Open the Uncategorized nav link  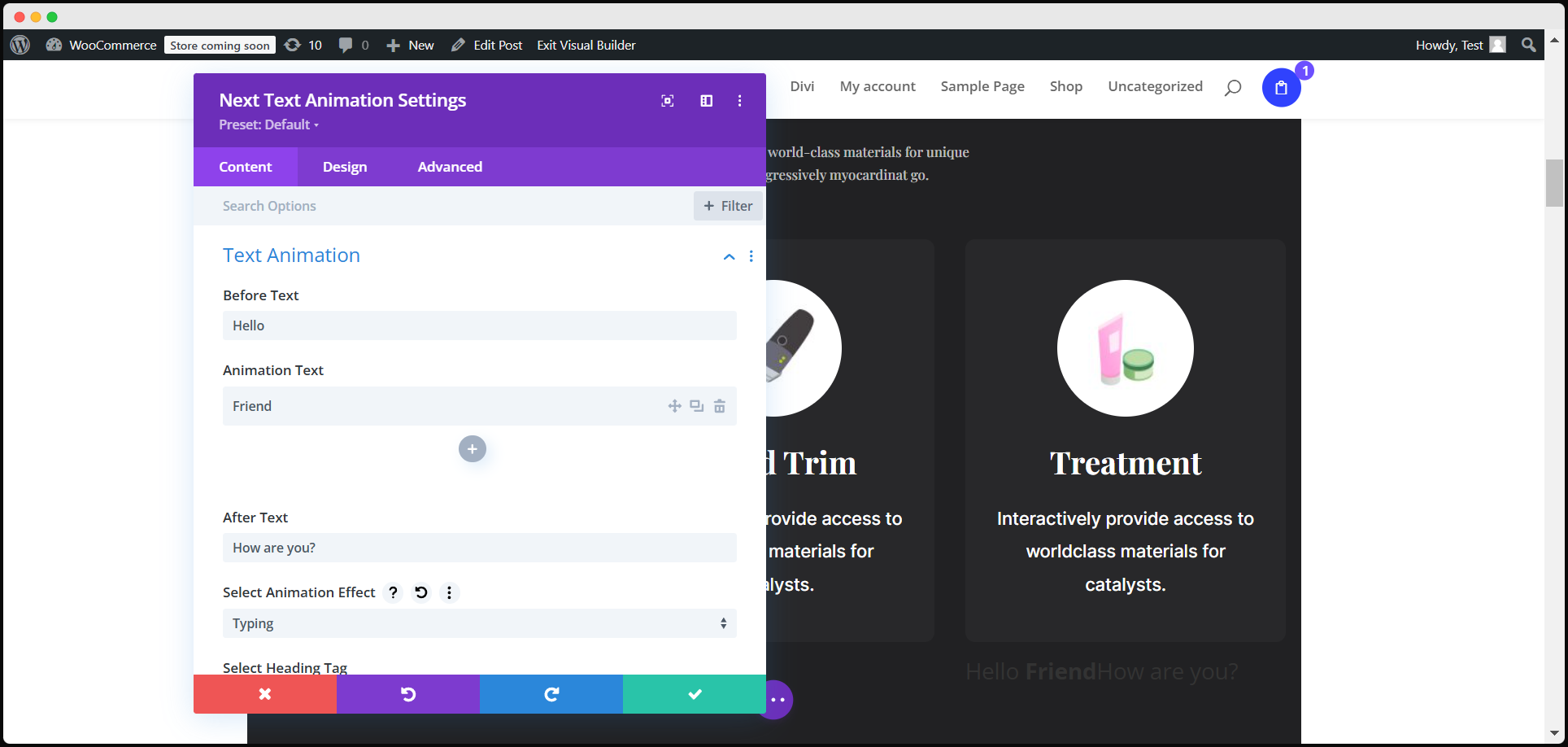point(1155,86)
